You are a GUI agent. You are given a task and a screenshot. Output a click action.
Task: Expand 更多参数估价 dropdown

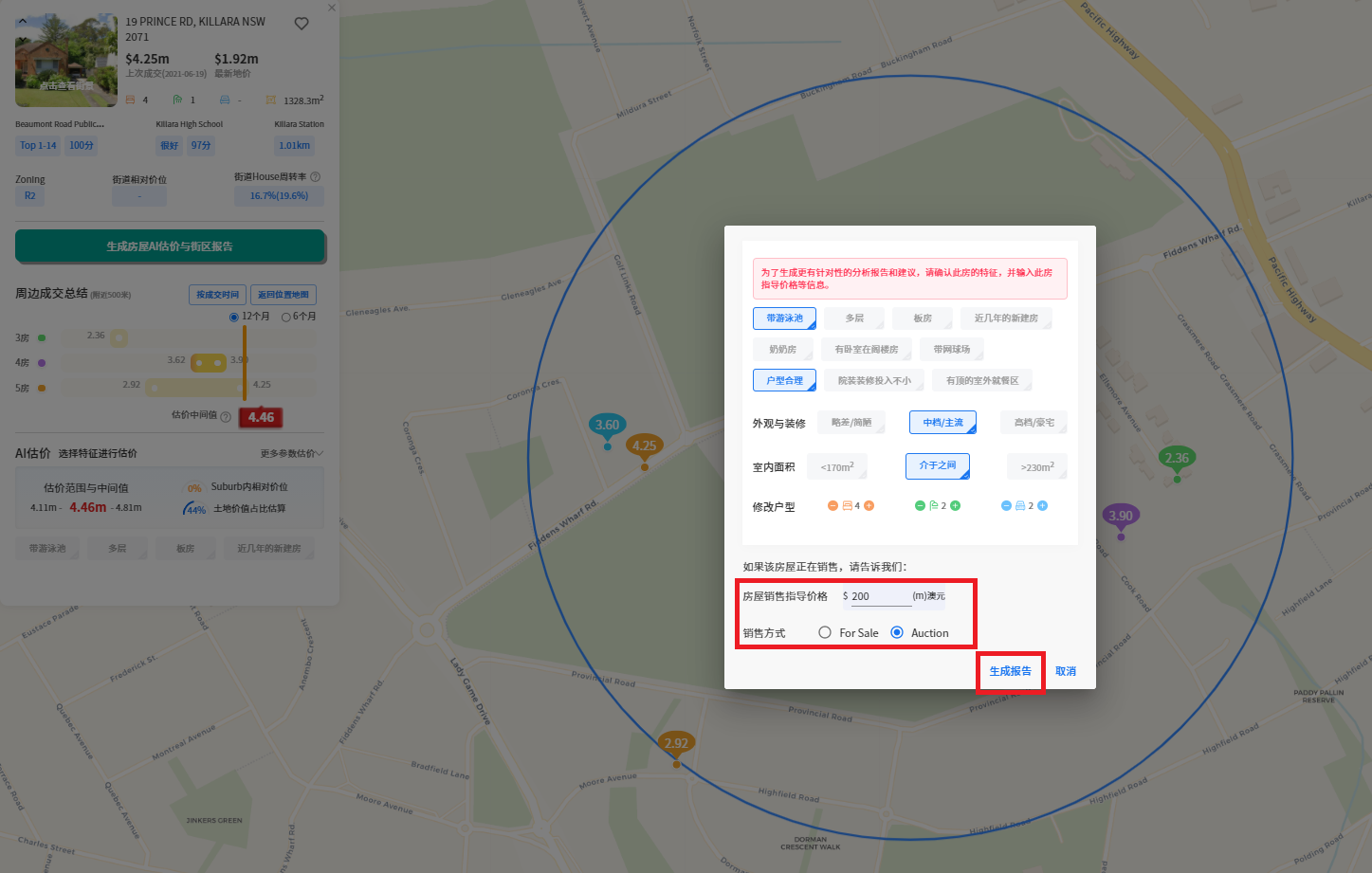coord(292,453)
